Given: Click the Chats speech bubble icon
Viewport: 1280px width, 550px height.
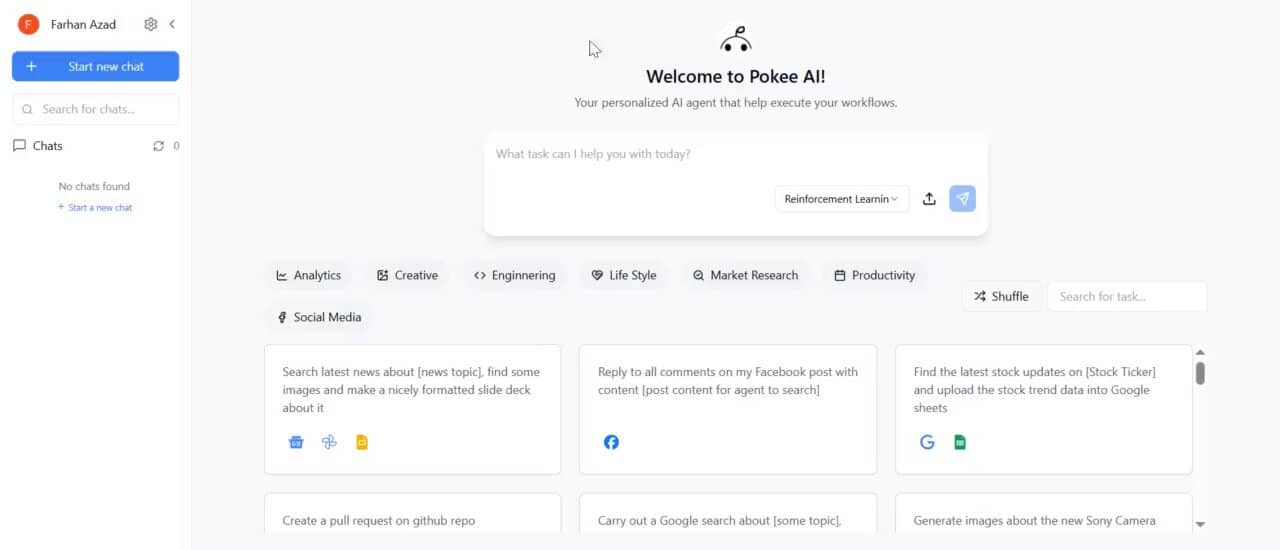Looking at the screenshot, I should pos(19,146).
